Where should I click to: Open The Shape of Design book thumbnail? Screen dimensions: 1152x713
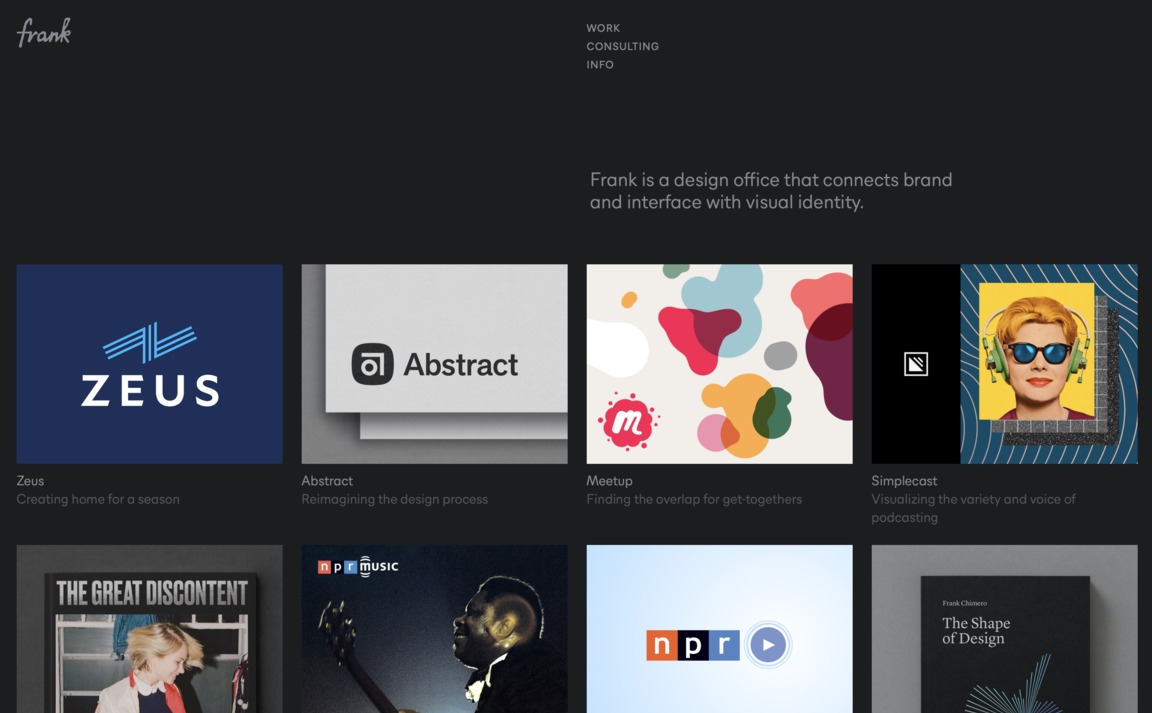click(1004, 629)
